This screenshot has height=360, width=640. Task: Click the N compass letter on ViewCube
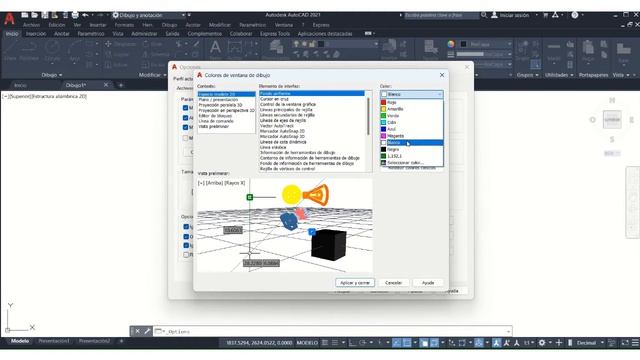(612, 100)
